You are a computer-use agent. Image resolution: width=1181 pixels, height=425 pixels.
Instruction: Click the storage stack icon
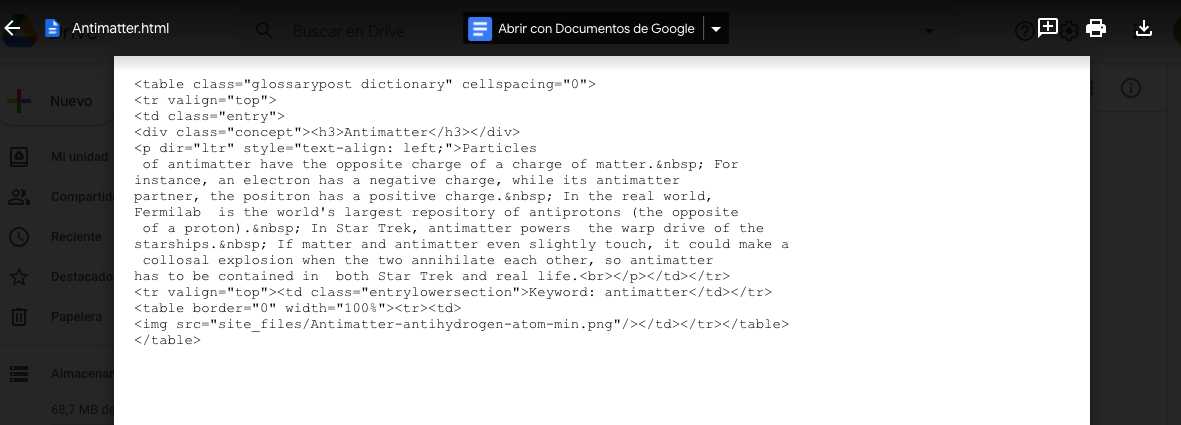click(x=19, y=374)
